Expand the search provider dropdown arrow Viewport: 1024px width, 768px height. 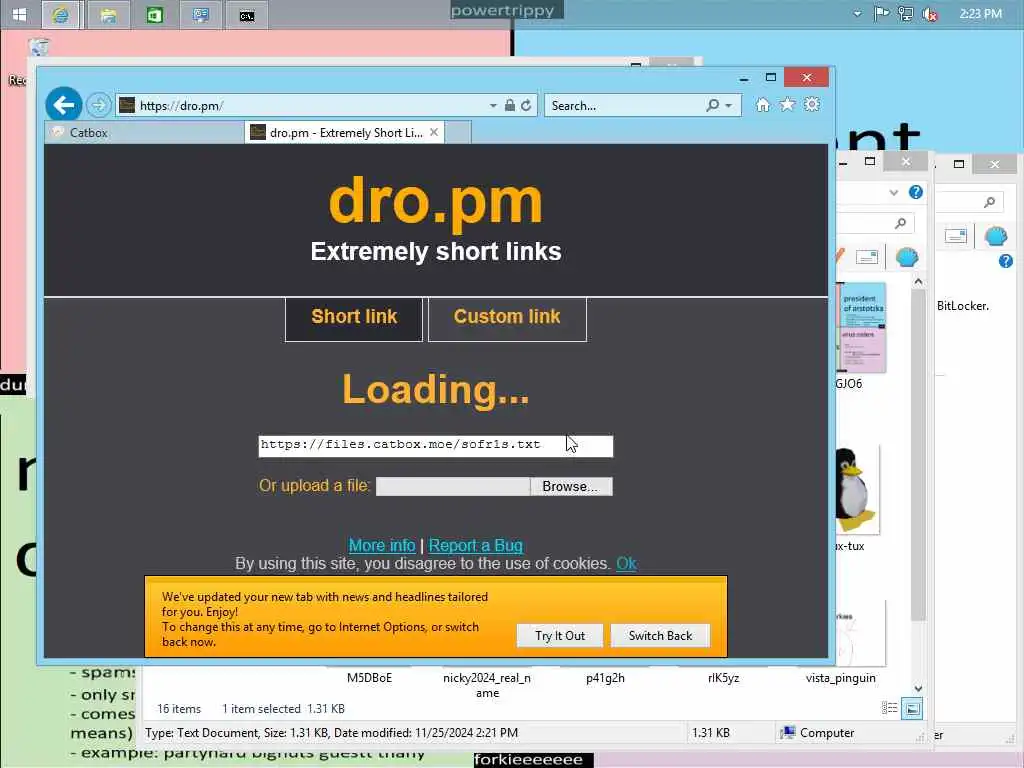coord(729,105)
